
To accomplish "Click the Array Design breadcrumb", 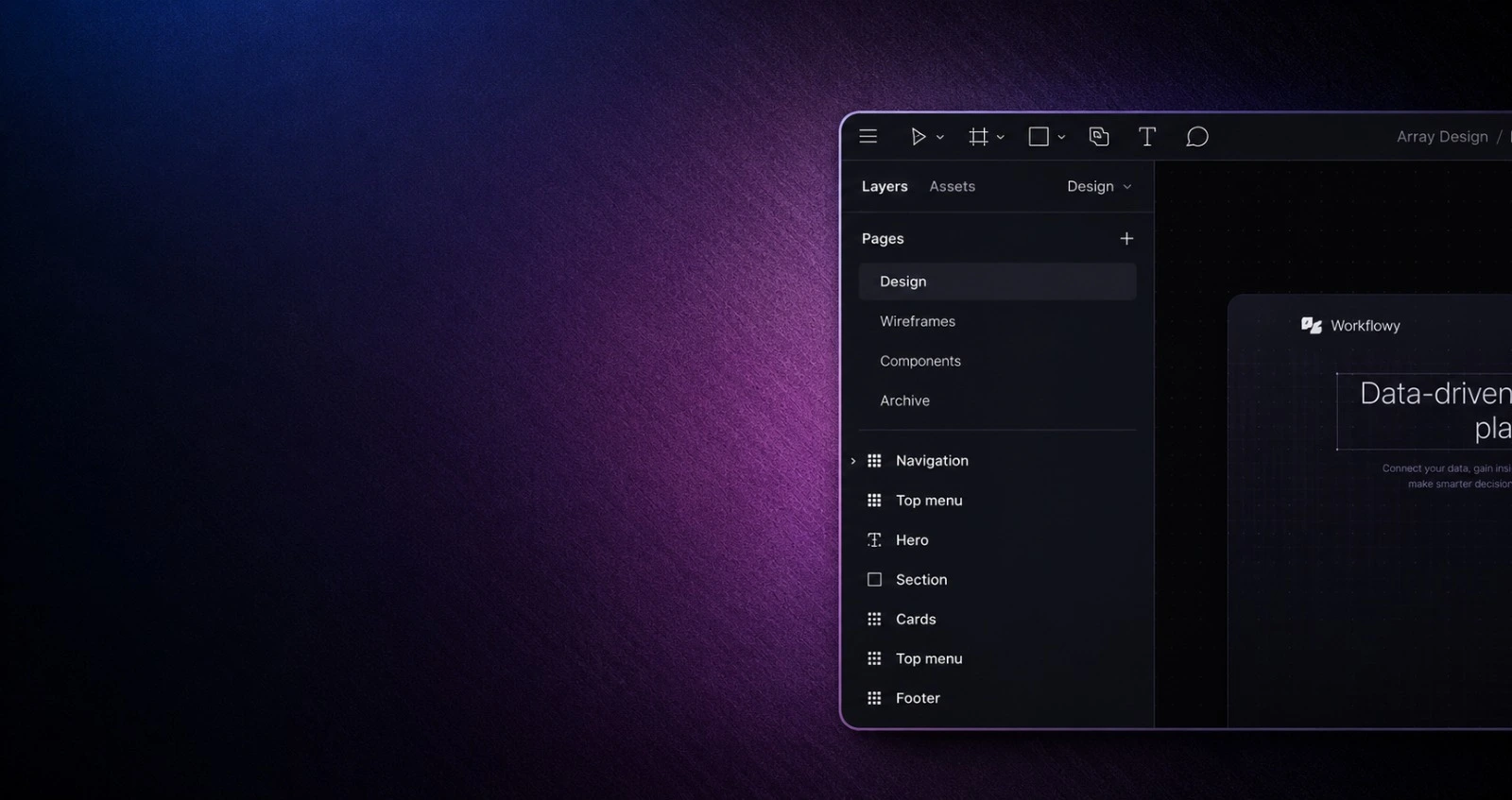I will point(1442,137).
